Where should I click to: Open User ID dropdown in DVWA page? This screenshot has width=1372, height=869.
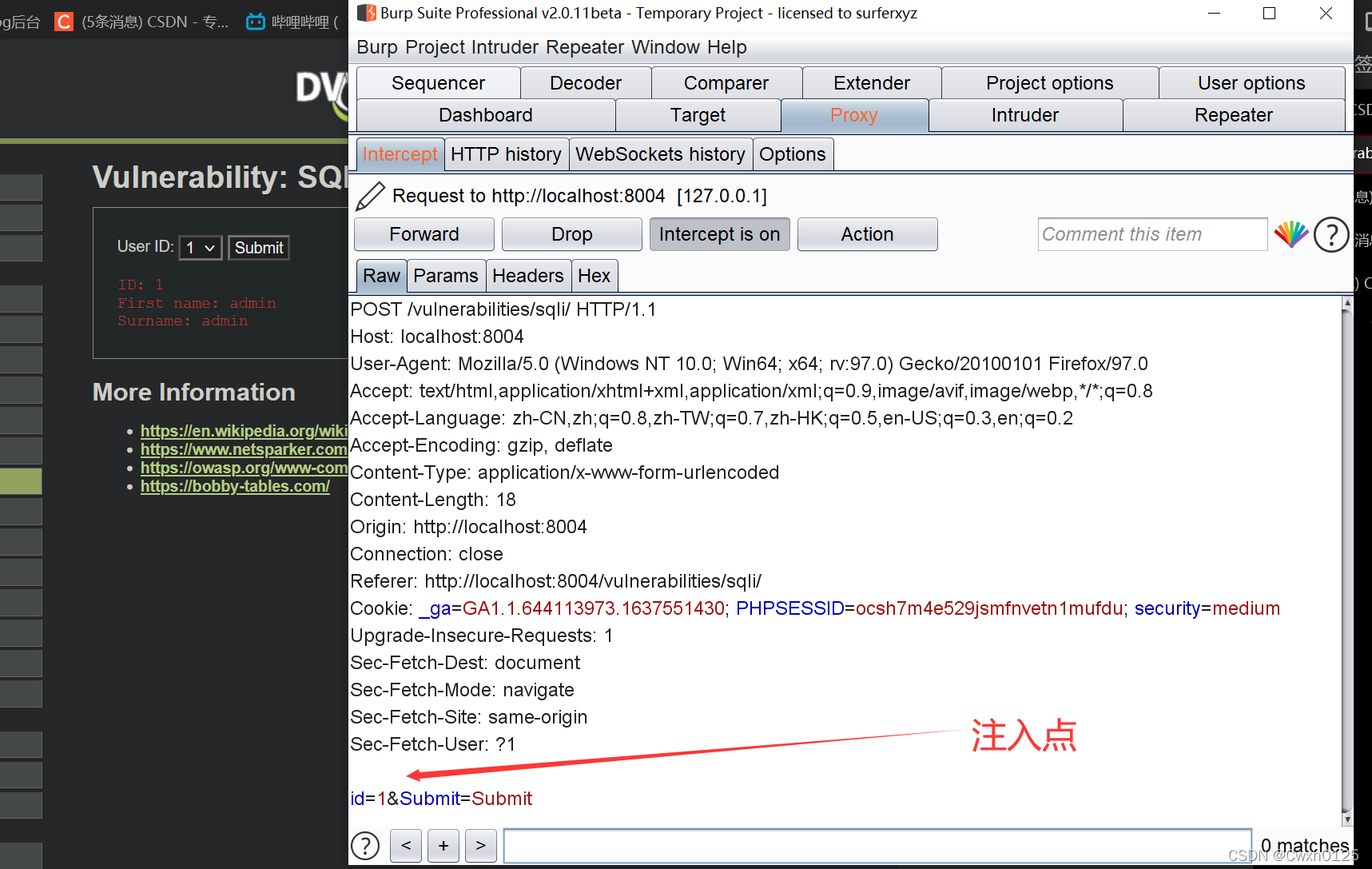click(x=200, y=248)
